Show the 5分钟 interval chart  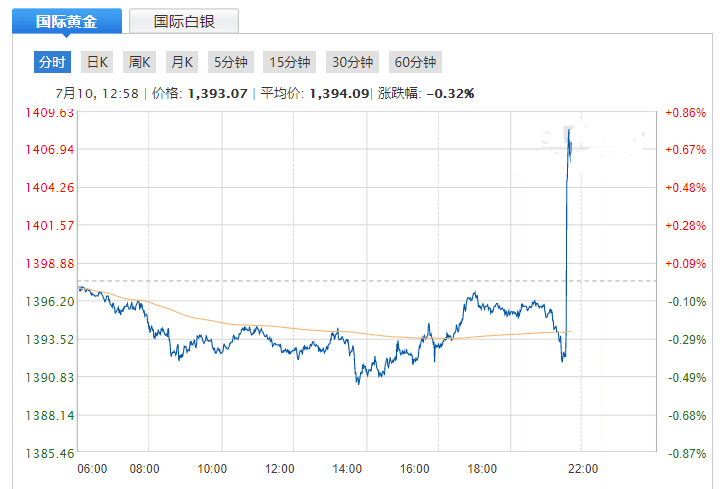[231, 62]
